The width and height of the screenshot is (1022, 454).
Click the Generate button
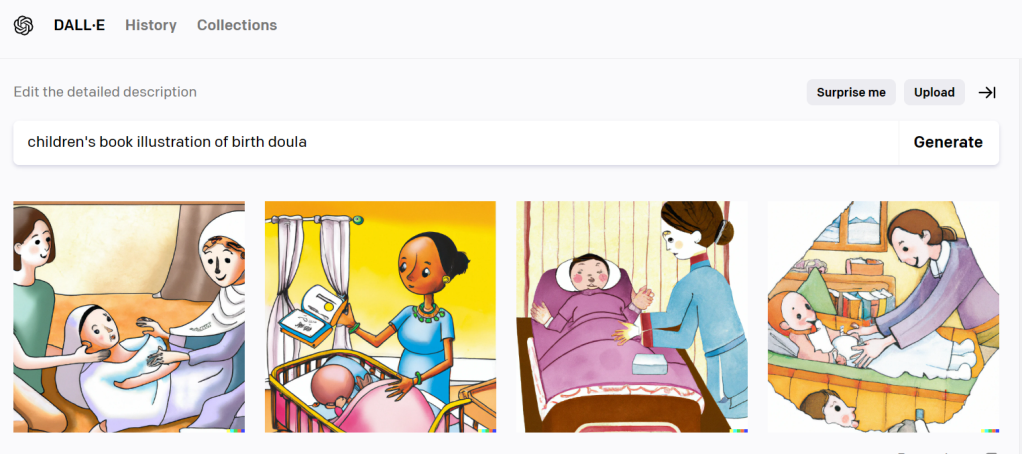click(948, 142)
